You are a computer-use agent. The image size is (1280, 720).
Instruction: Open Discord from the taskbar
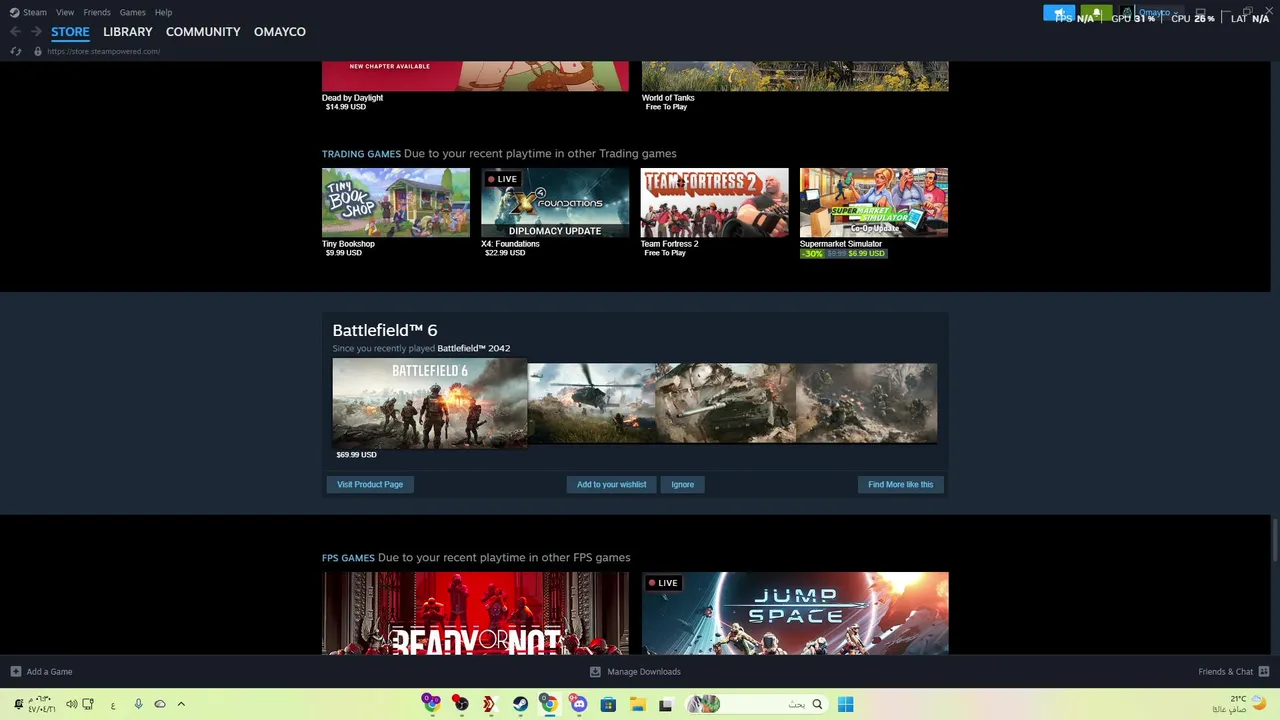(579, 704)
